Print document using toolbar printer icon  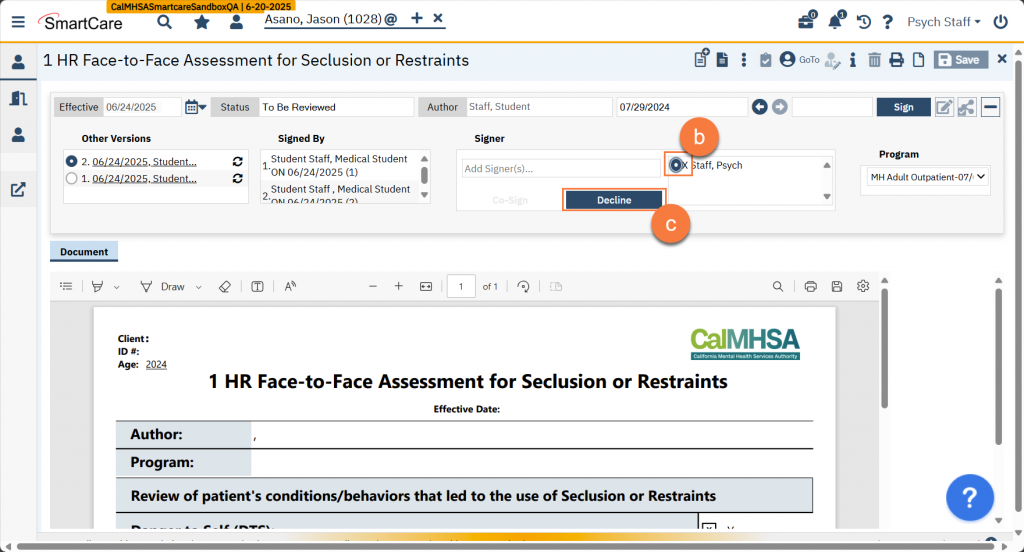pyautogui.click(x=896, y=60)
